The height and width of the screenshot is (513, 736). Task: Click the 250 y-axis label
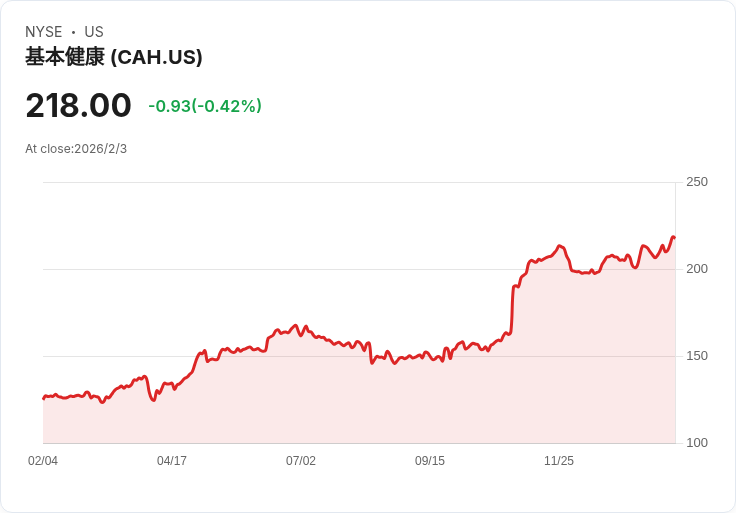coord(697,182)
